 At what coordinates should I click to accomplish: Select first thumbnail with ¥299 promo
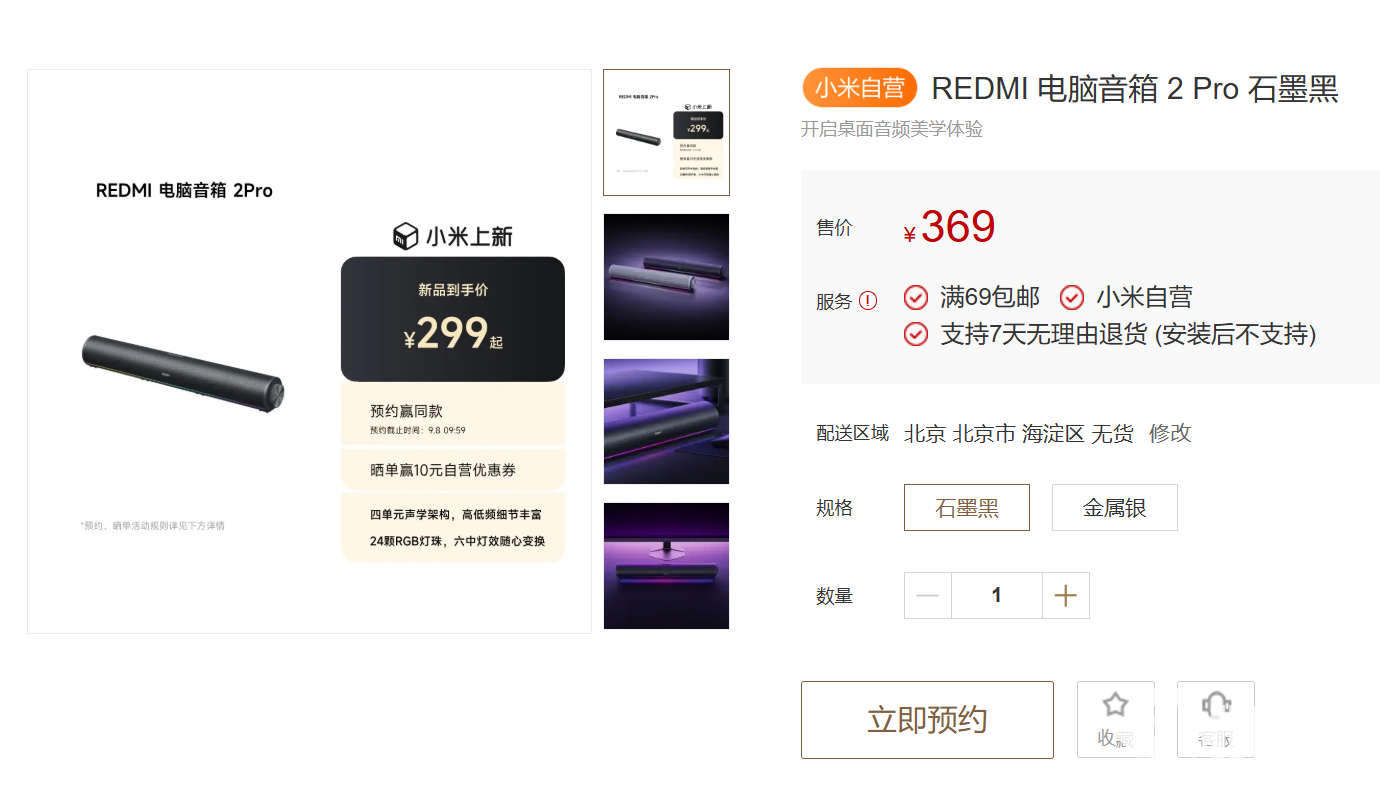(x=667, y=132)
